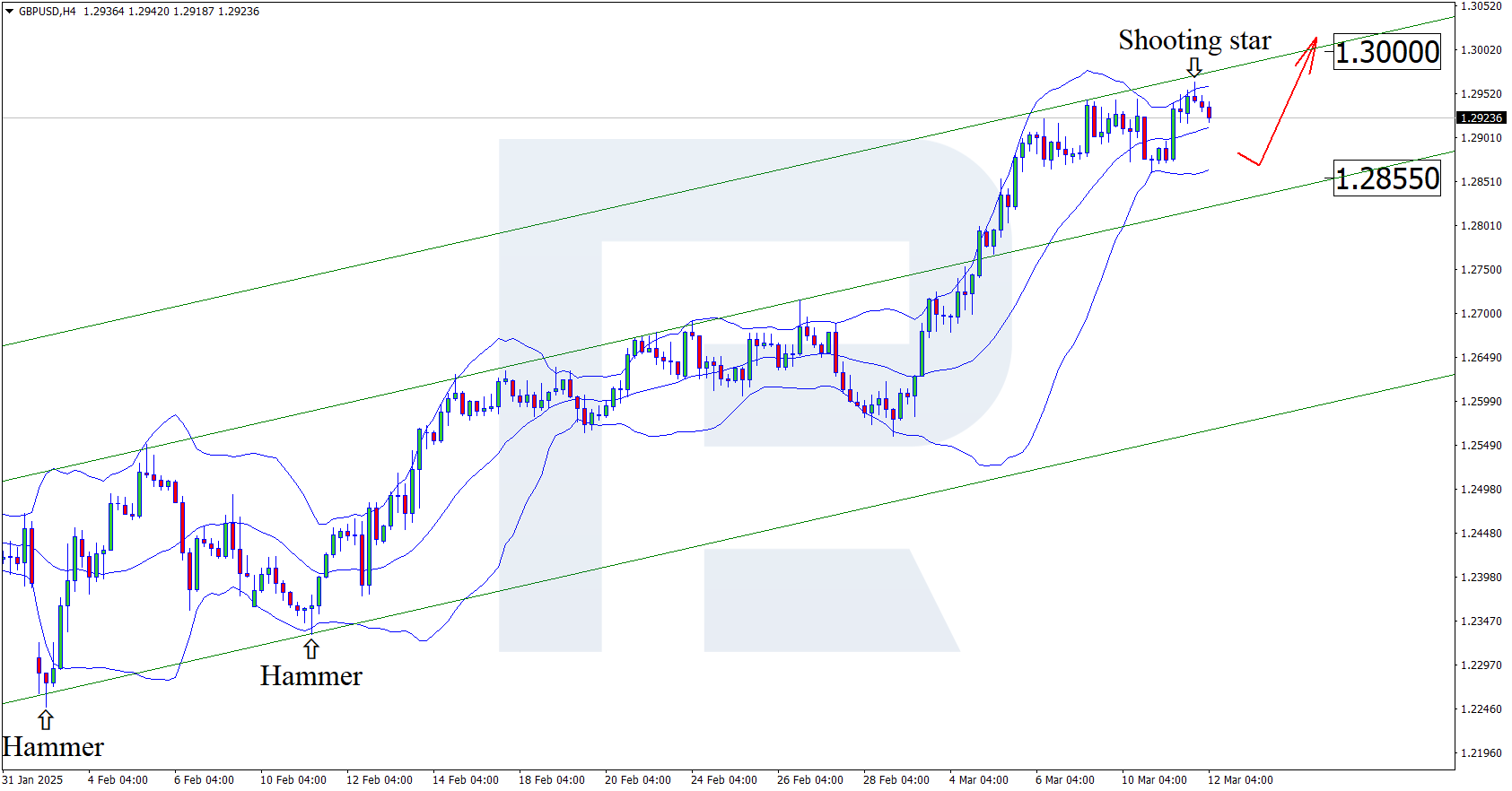Image resolution: width=1512 pixels, height=791 pixels.
Task: Click the 1.27000 price scale value
Action: (1481, 314)
